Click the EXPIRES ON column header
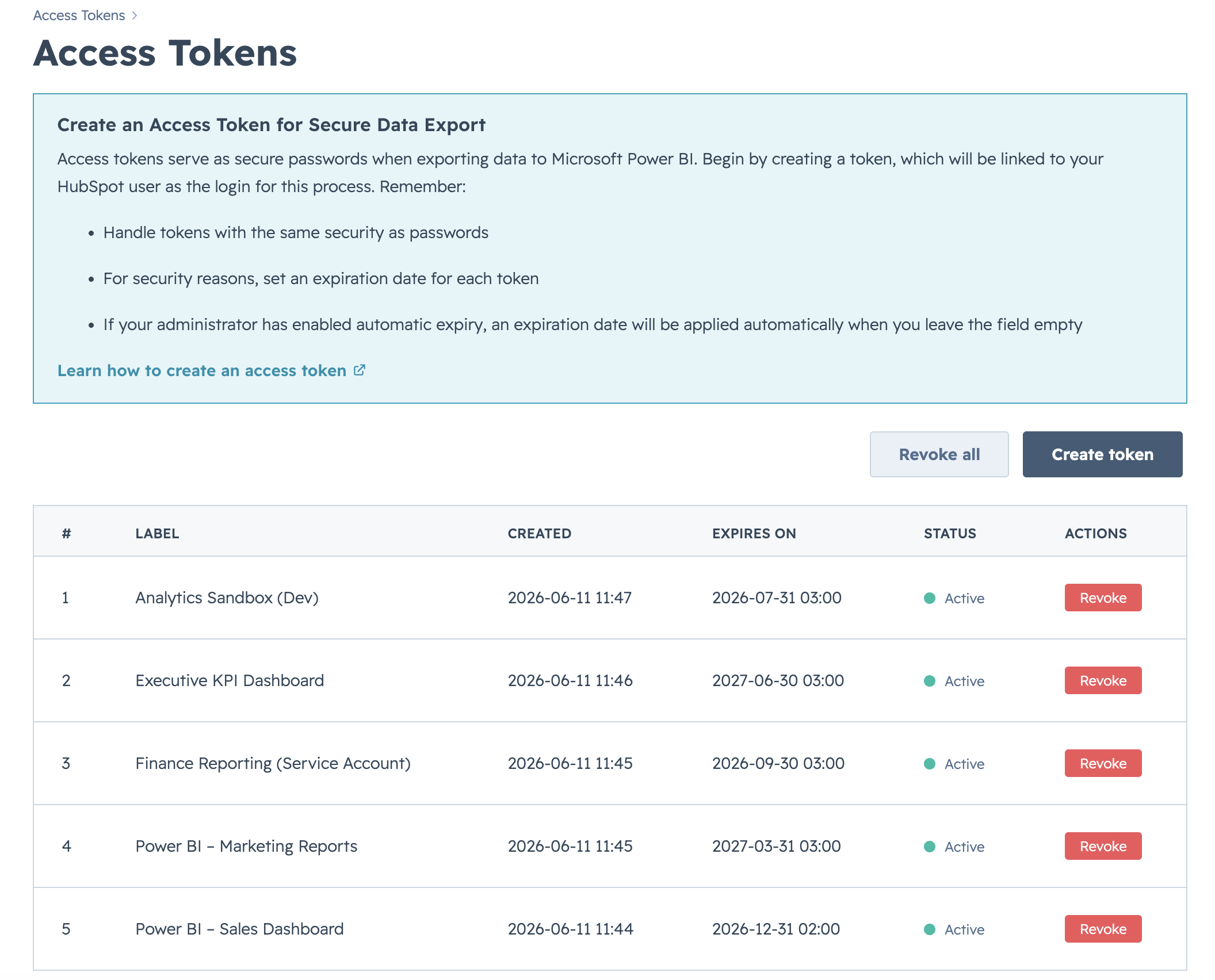 coord(754,533)
